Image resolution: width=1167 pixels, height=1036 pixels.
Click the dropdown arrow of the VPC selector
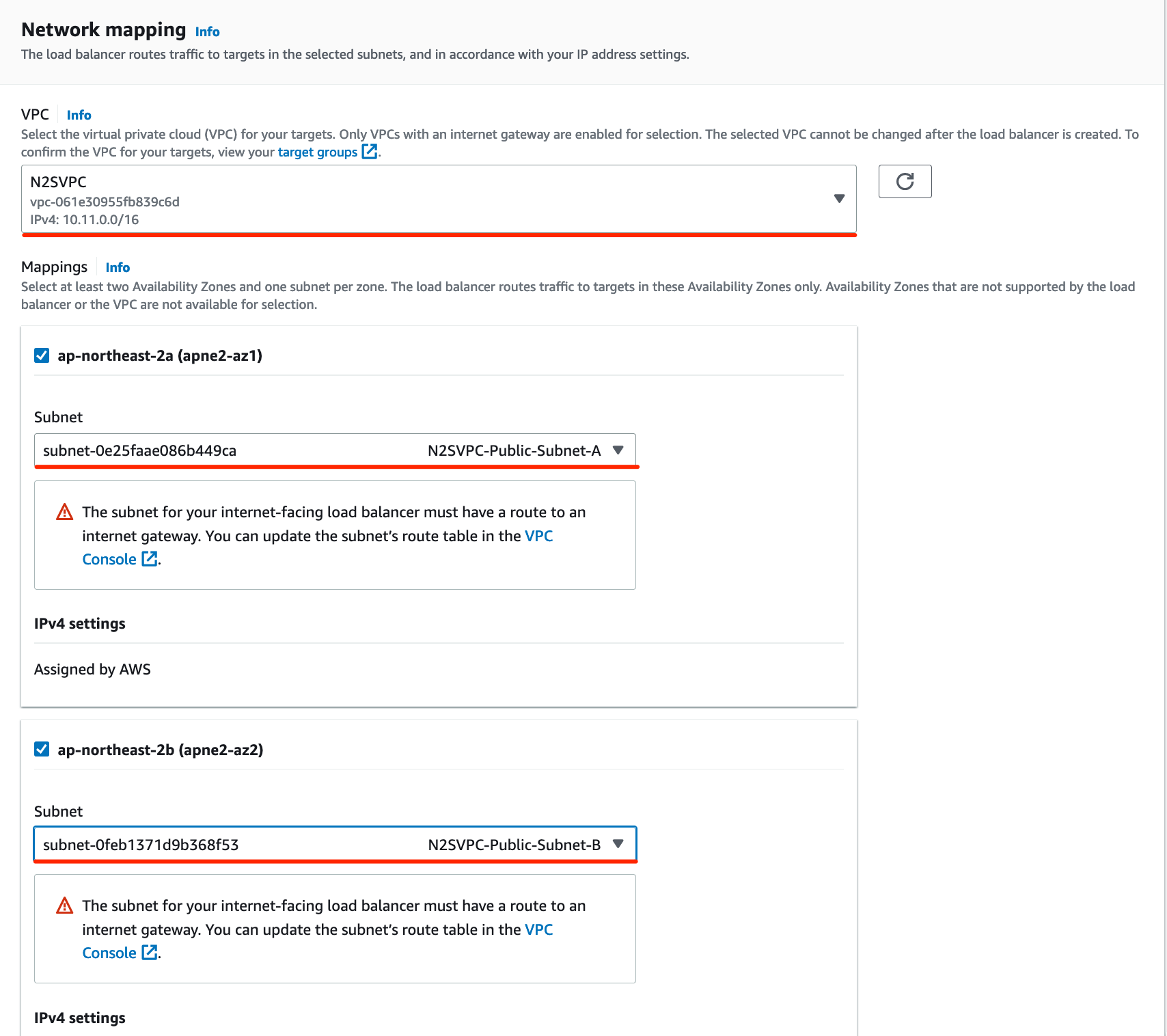pyautogui.click(x=839, y=199)
